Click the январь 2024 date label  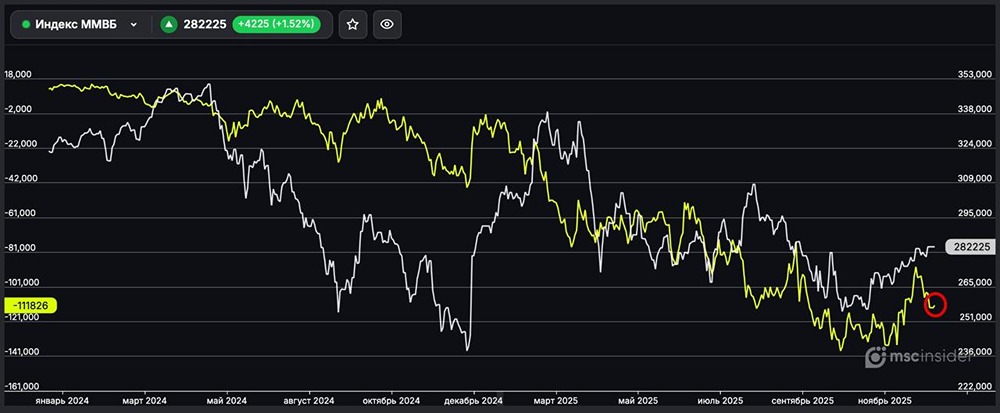pos(62,400)
